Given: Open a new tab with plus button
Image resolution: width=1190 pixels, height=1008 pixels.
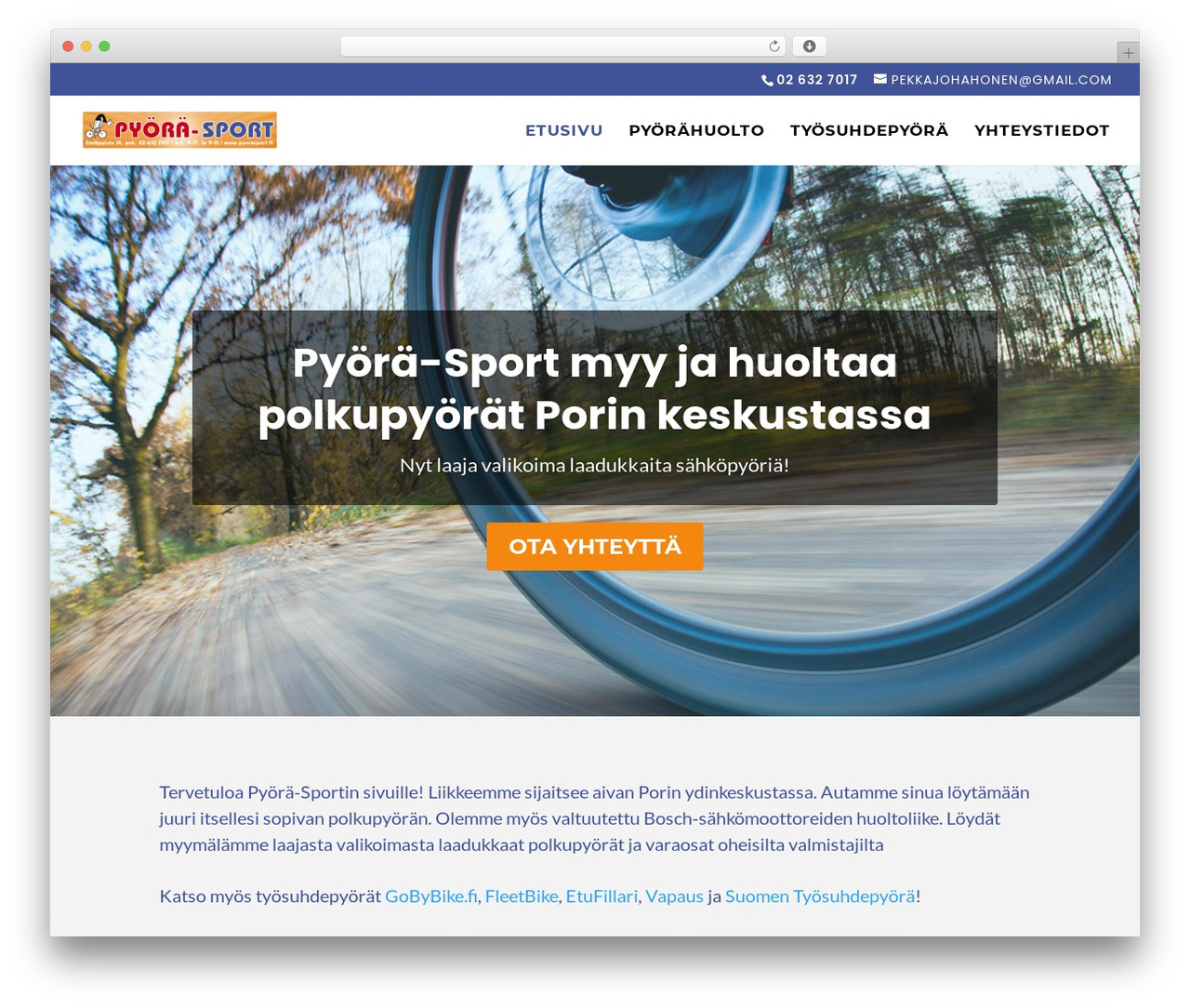Looking at the screenshot, I should click(1128, 53).
